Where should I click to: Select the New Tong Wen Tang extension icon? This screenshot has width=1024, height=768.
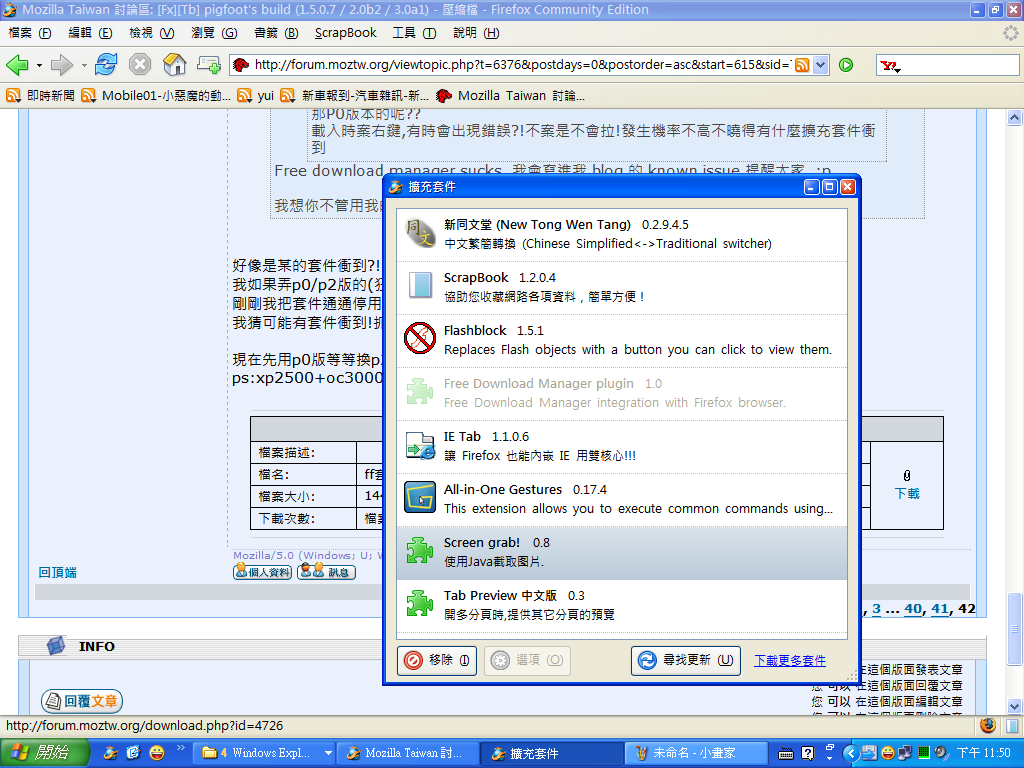(419, 233)
